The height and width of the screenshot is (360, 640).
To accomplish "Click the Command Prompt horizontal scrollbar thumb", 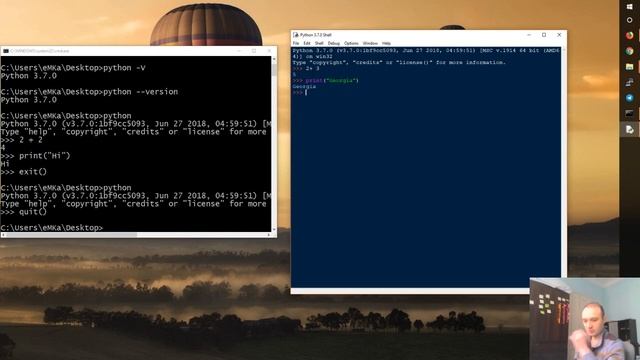I will click(71, 235).
